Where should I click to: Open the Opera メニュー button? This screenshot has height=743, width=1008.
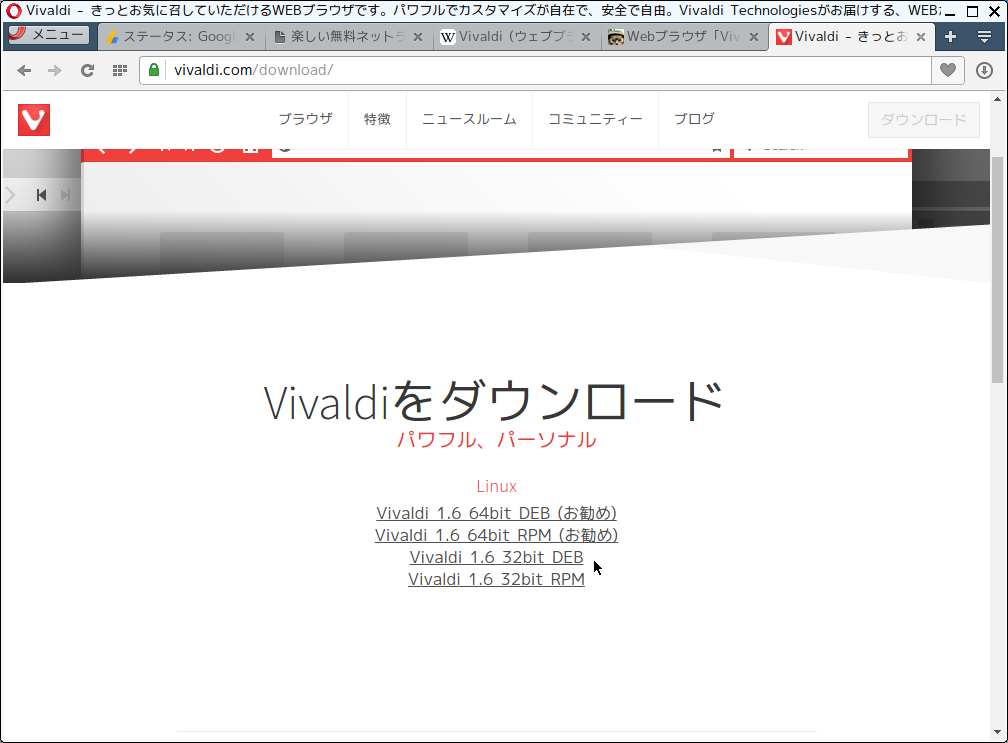coord(46,35)
